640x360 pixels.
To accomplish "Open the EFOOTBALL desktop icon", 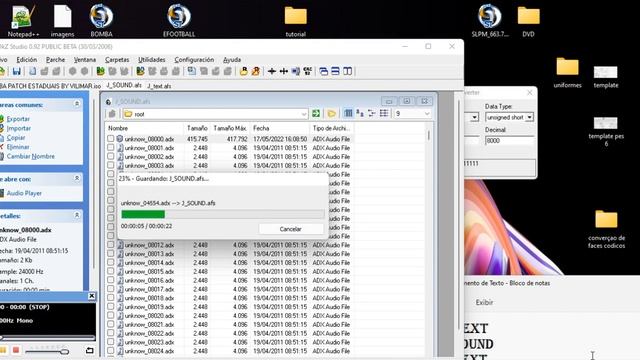I will [179, 21].
